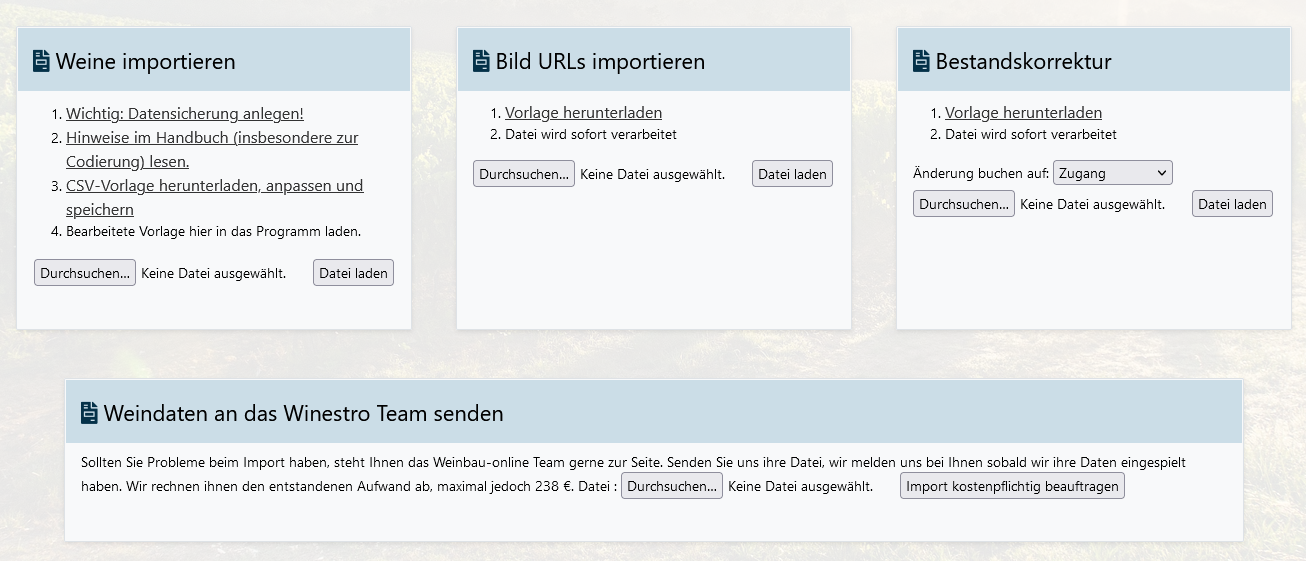This screenshot has width=1306, height=561.
Task: Click Vorlage herunterladen under Bild URLs importieren
Action: (583, 113)
